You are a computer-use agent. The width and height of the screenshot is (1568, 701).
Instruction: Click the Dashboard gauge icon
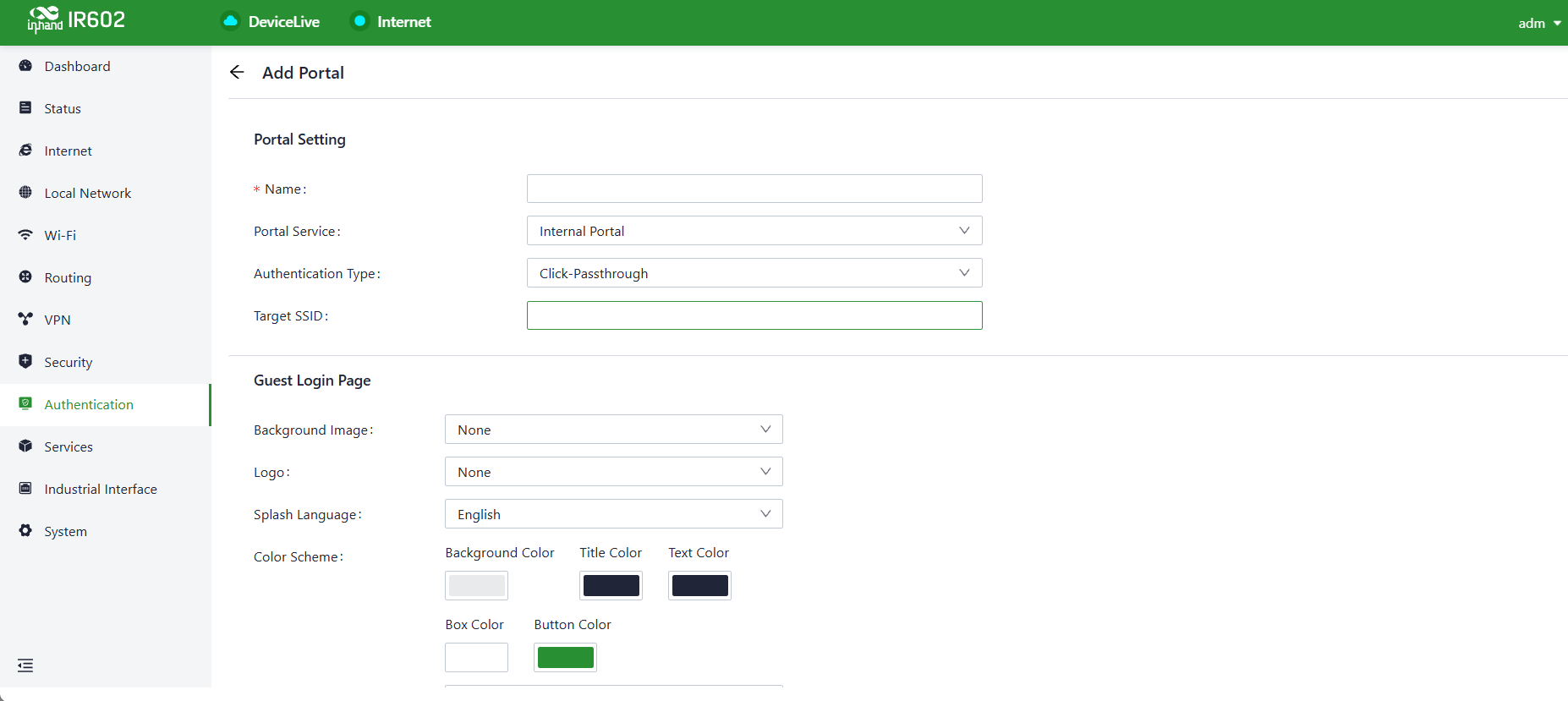25,66
